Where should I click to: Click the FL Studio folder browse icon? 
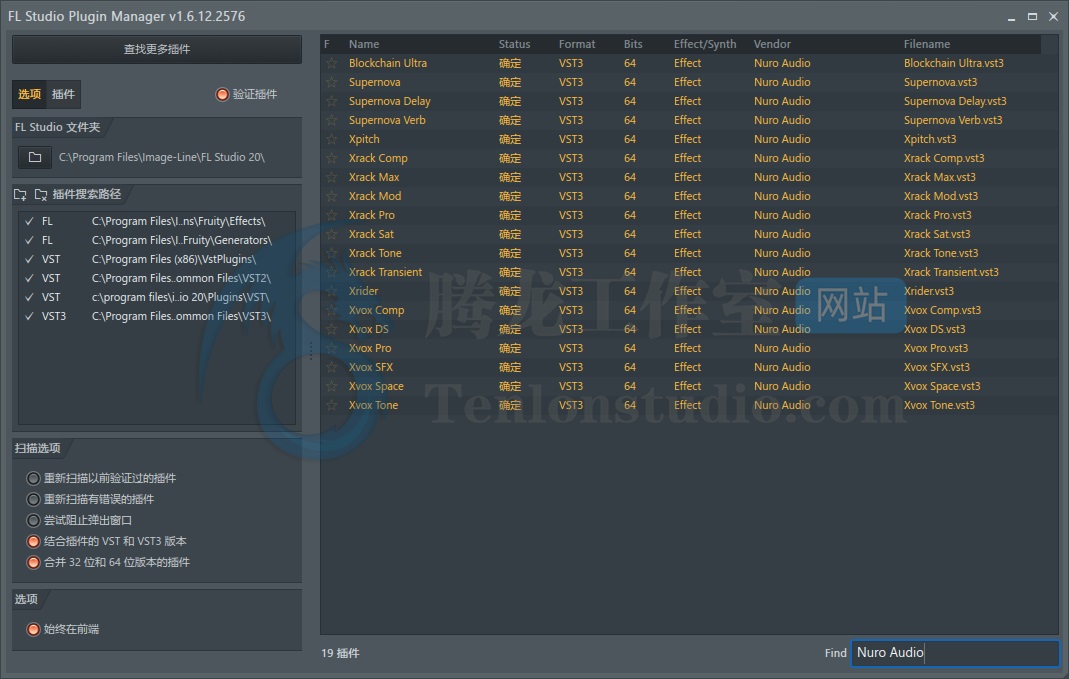click(x=35, y=157)
